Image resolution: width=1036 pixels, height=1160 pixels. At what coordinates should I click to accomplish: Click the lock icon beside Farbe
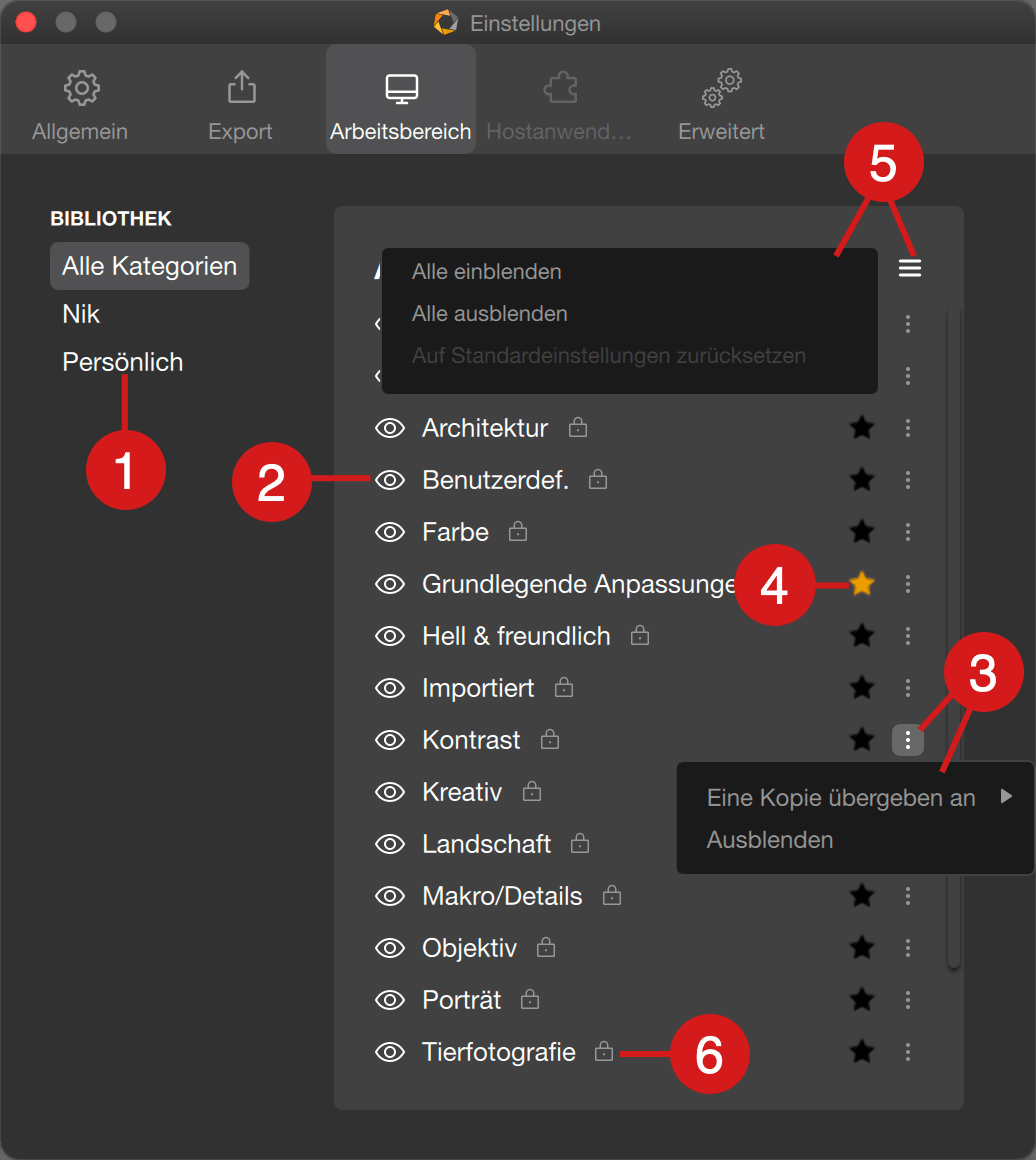pos(518,531)
